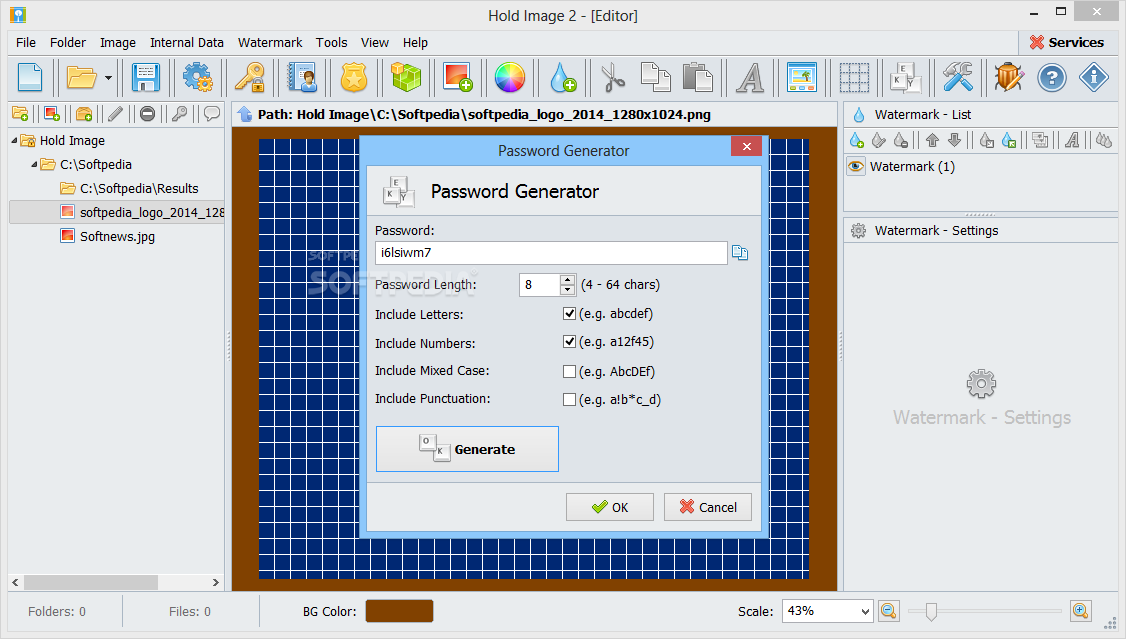Click the BG Color brown swatch
The width and height of the screenshot is (1126, 639).
coord(399,611)
